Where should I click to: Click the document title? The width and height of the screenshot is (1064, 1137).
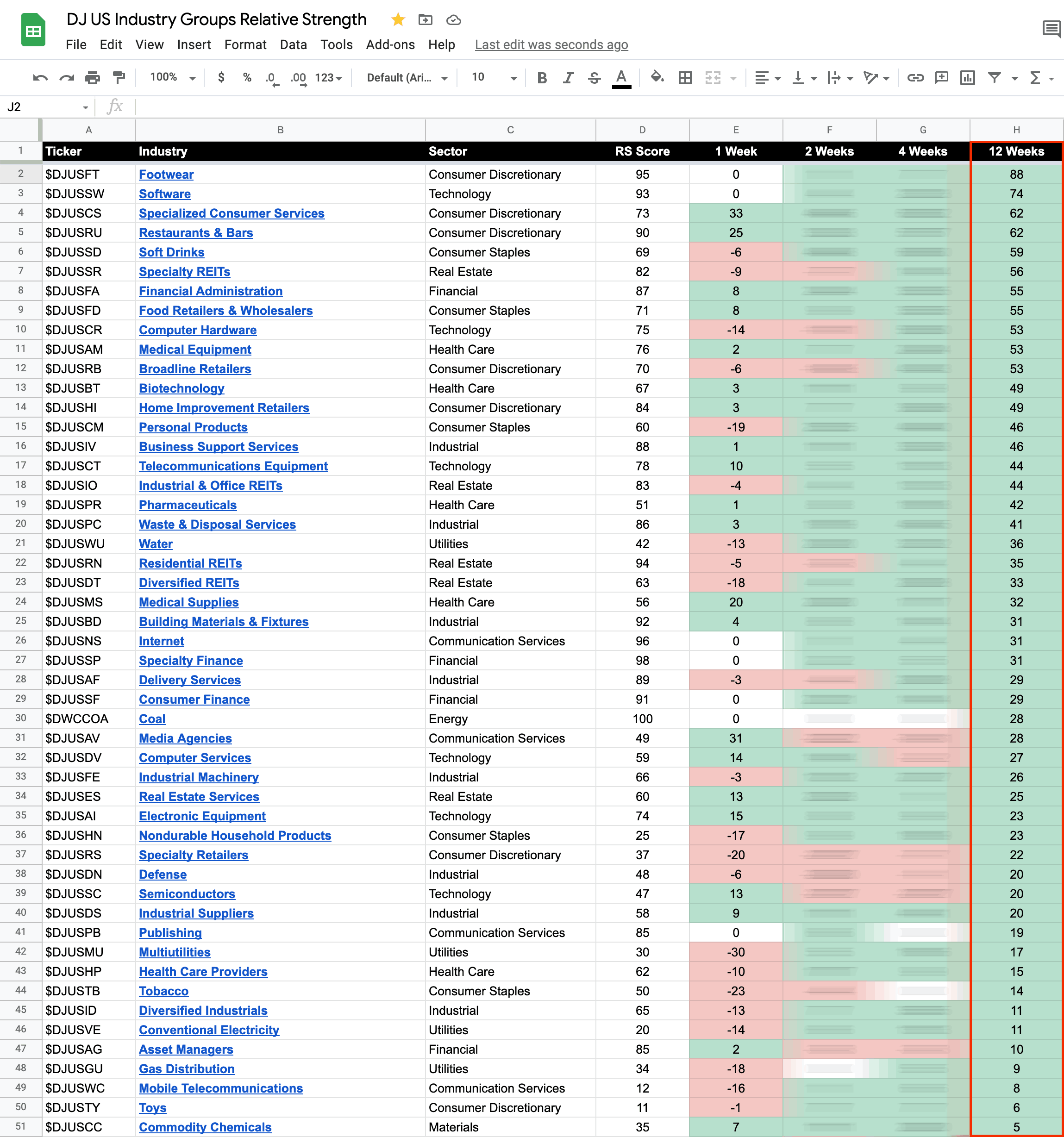pos(216,19)
